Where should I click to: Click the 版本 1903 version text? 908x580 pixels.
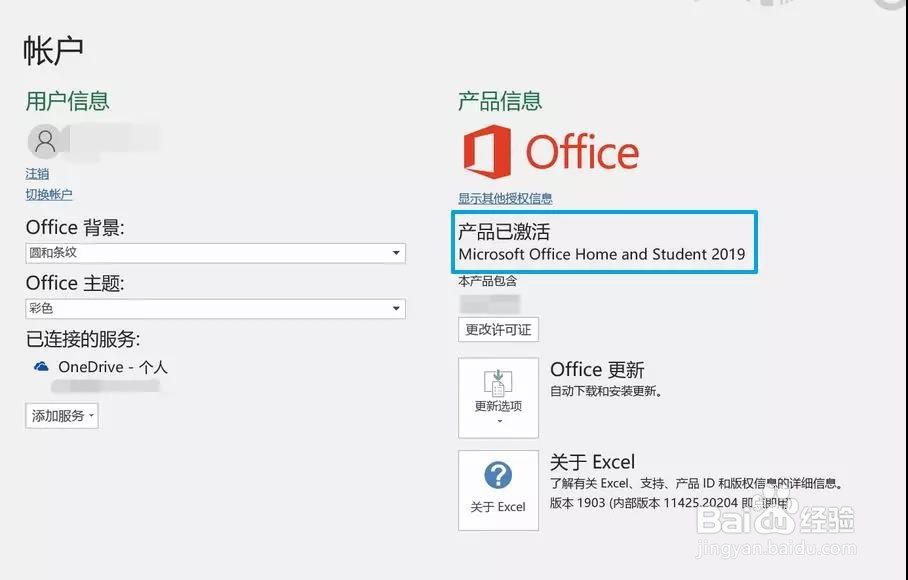[x=671, y=503]
